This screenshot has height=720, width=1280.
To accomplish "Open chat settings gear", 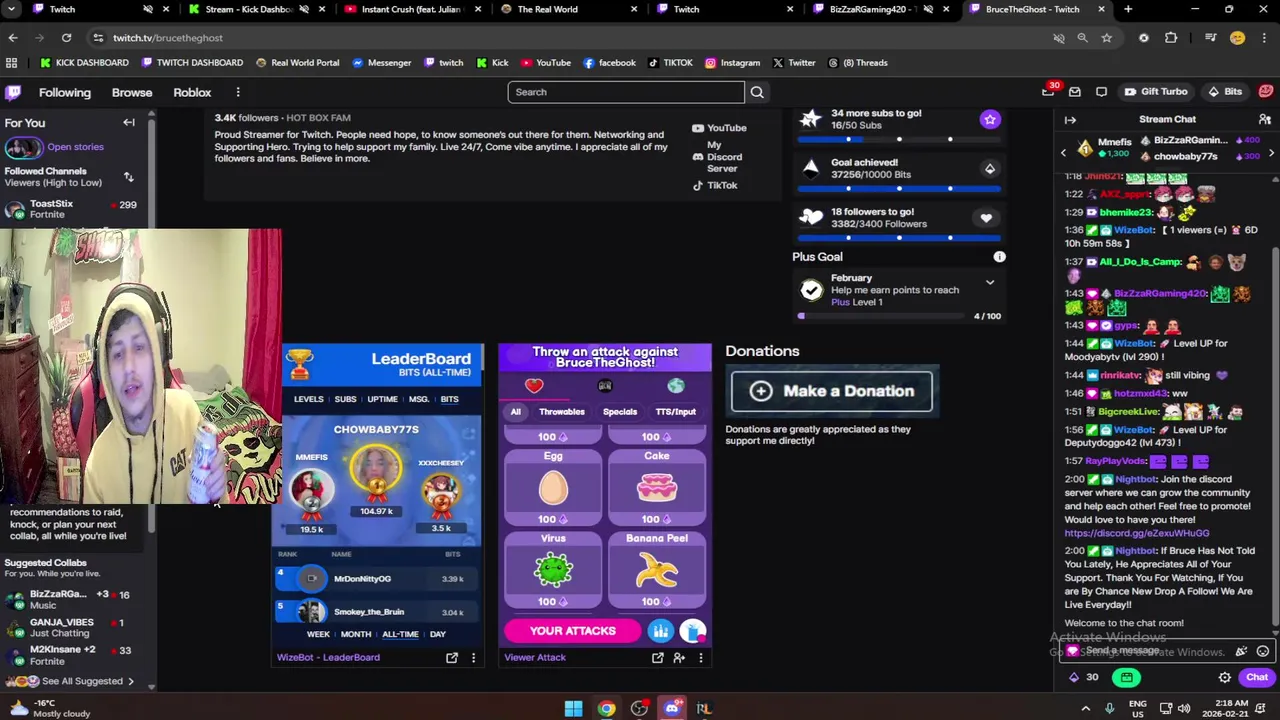I will click(x=1225, y=677).
